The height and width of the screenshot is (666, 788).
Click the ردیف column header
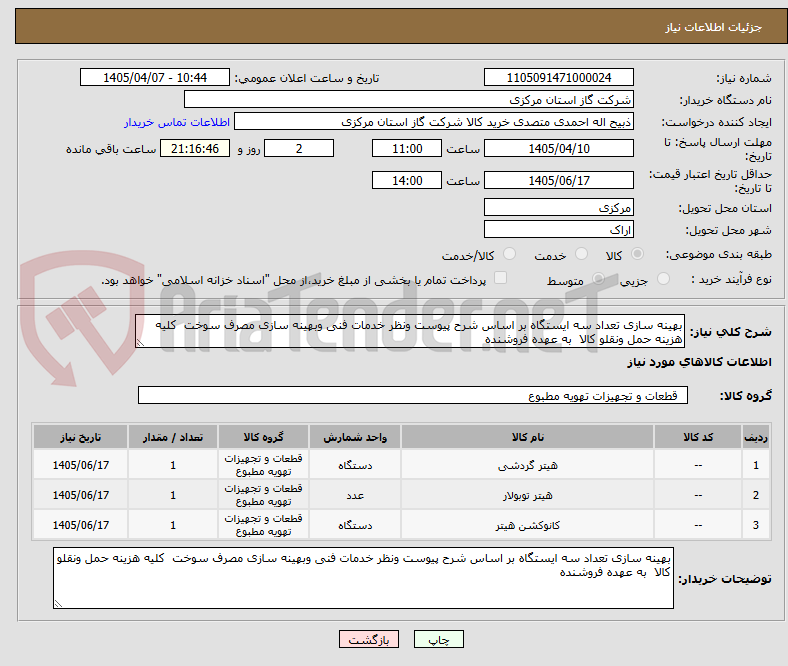[x=756, y=437]
